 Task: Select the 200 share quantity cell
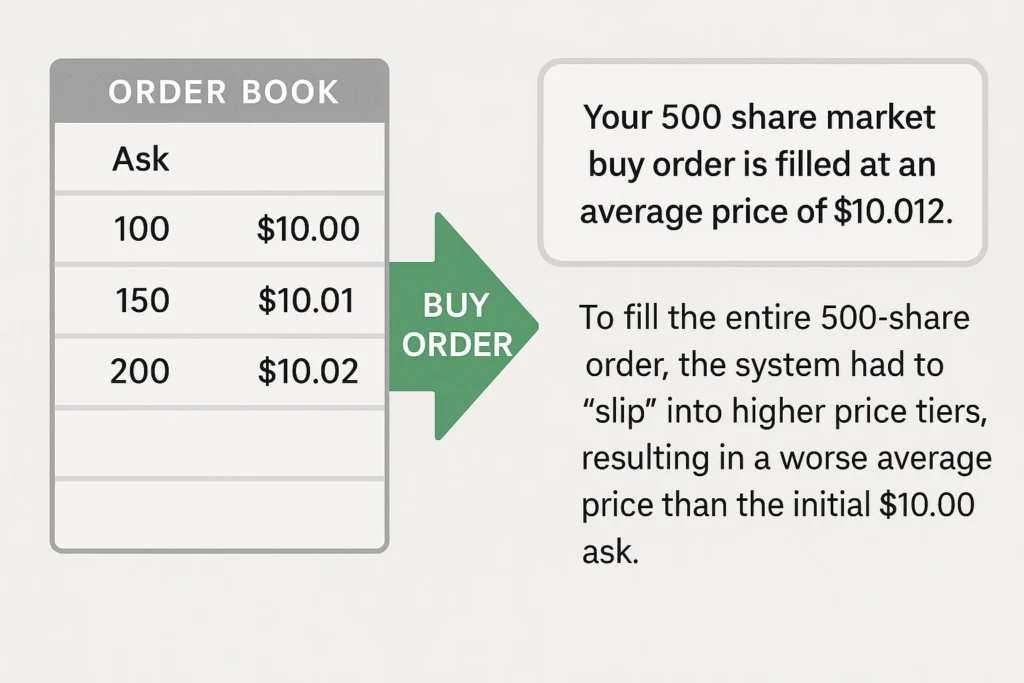pyautogui.click(x=140, y=371)
